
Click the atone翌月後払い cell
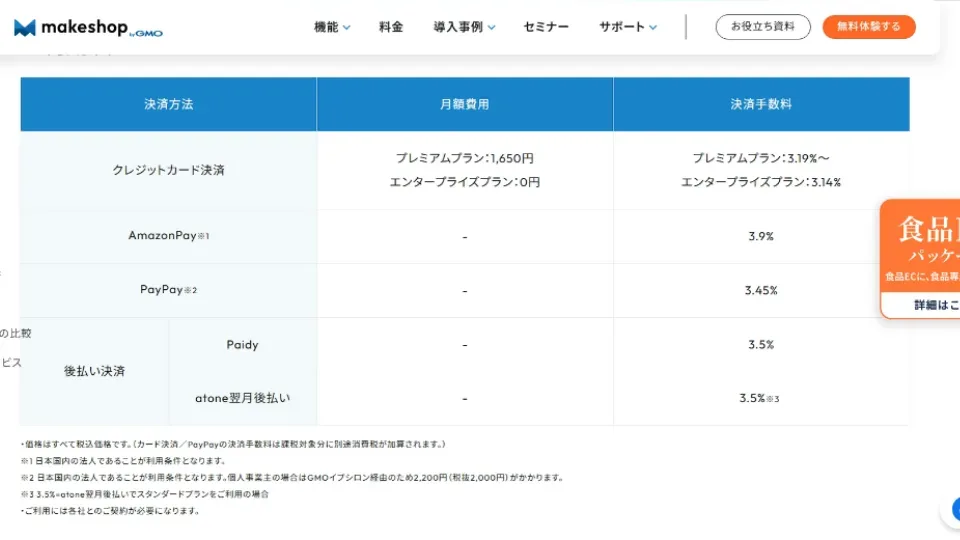[x=242, y=398]
